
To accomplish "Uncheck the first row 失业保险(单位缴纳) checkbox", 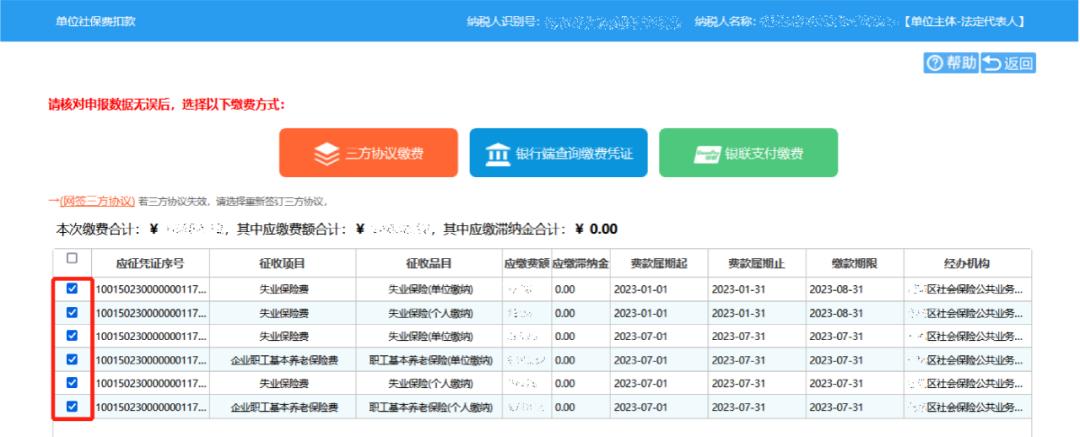I will tap(71, 288).
